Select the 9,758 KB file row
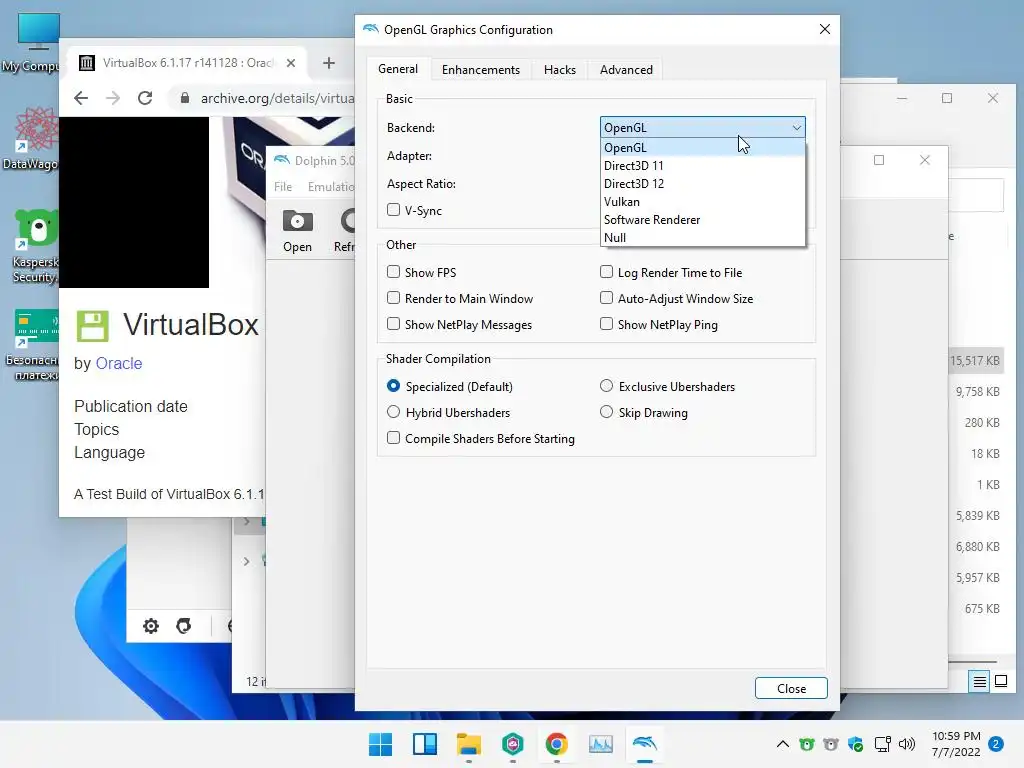The width and height of the screenshot is (1024, 768). pos(977,391)
